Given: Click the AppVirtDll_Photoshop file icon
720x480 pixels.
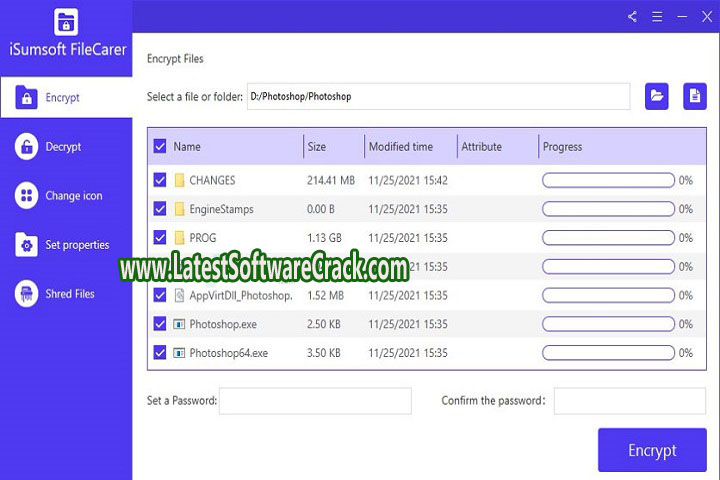Looking at the screenshot, I should [x=179, y=295].
